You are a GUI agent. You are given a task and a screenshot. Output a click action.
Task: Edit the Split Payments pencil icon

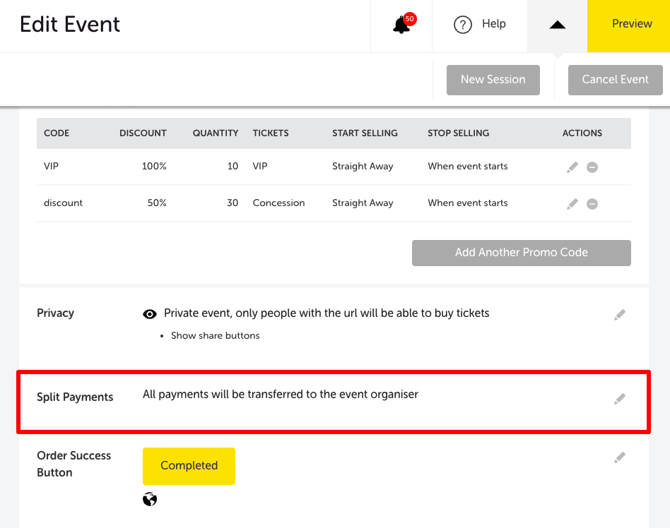click(620, 399)
